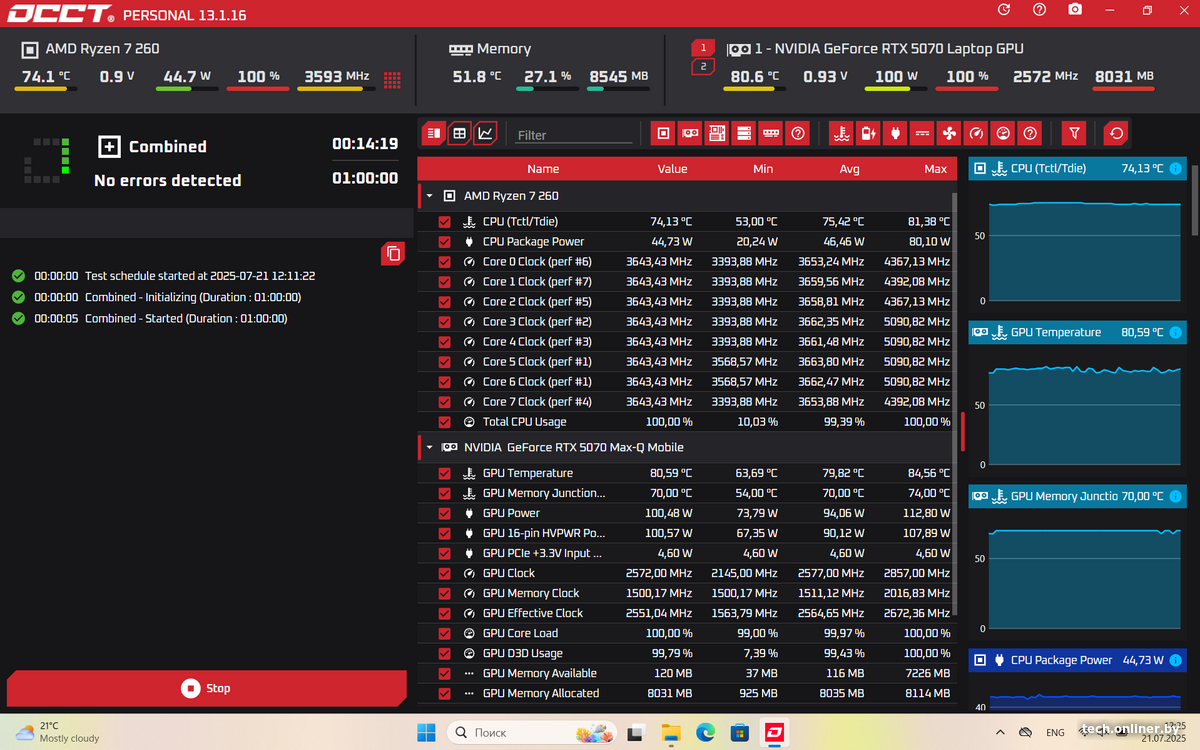Switch to list and graphs monitoring view

(433, 133)
